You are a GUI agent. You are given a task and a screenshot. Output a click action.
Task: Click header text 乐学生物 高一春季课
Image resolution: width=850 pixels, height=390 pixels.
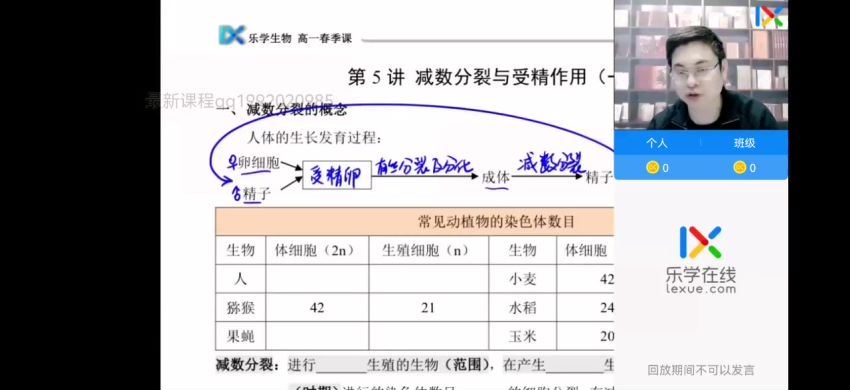300,39
